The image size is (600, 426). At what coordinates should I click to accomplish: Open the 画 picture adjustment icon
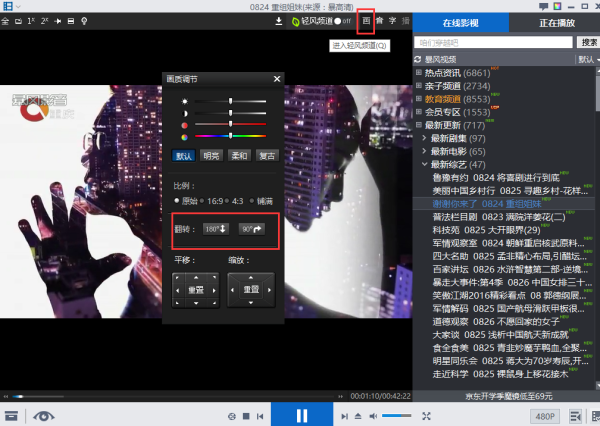coord(366,20)
